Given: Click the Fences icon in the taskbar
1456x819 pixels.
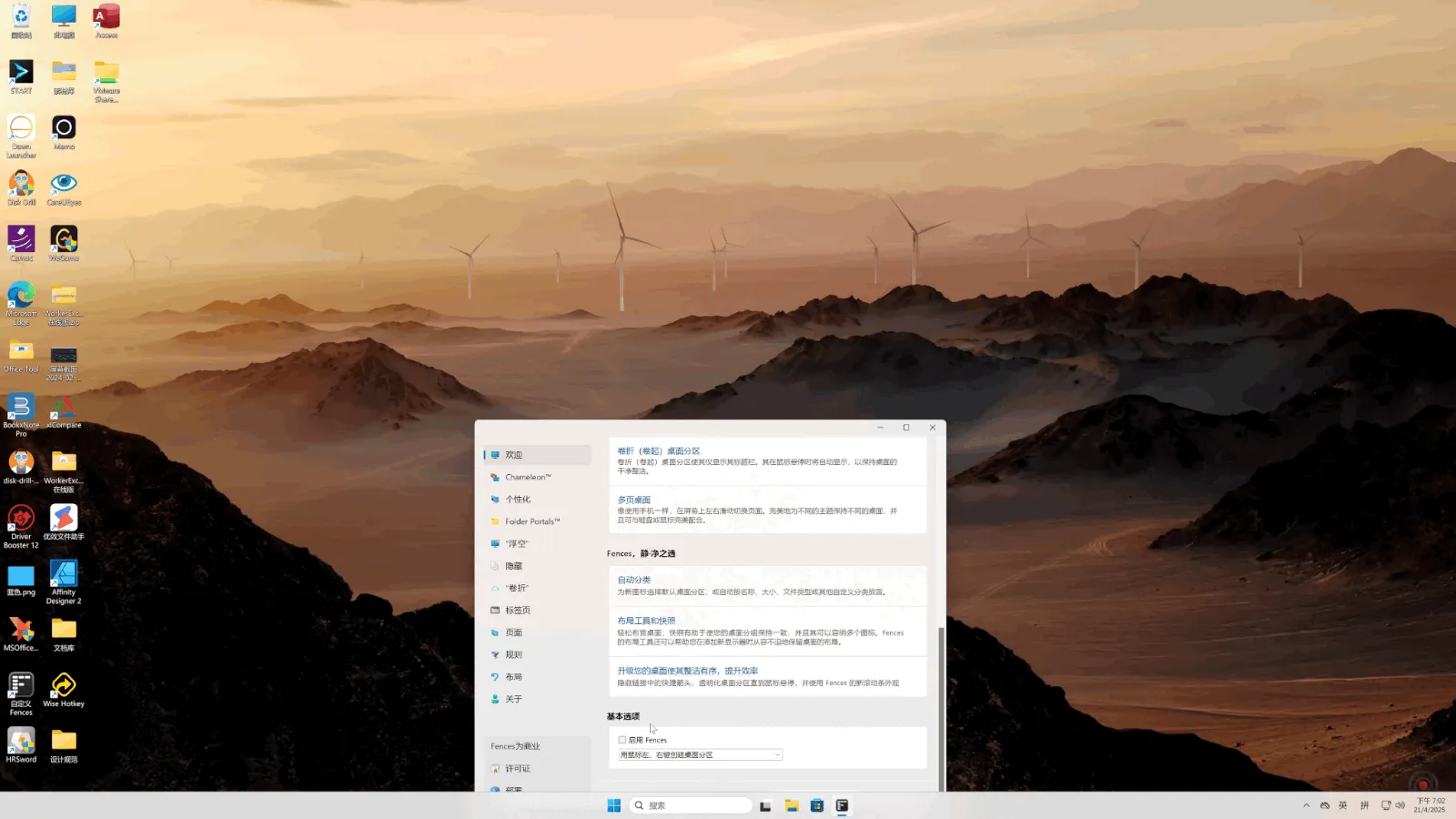Looking at the screenshot, I should click(x=843, y=805).
